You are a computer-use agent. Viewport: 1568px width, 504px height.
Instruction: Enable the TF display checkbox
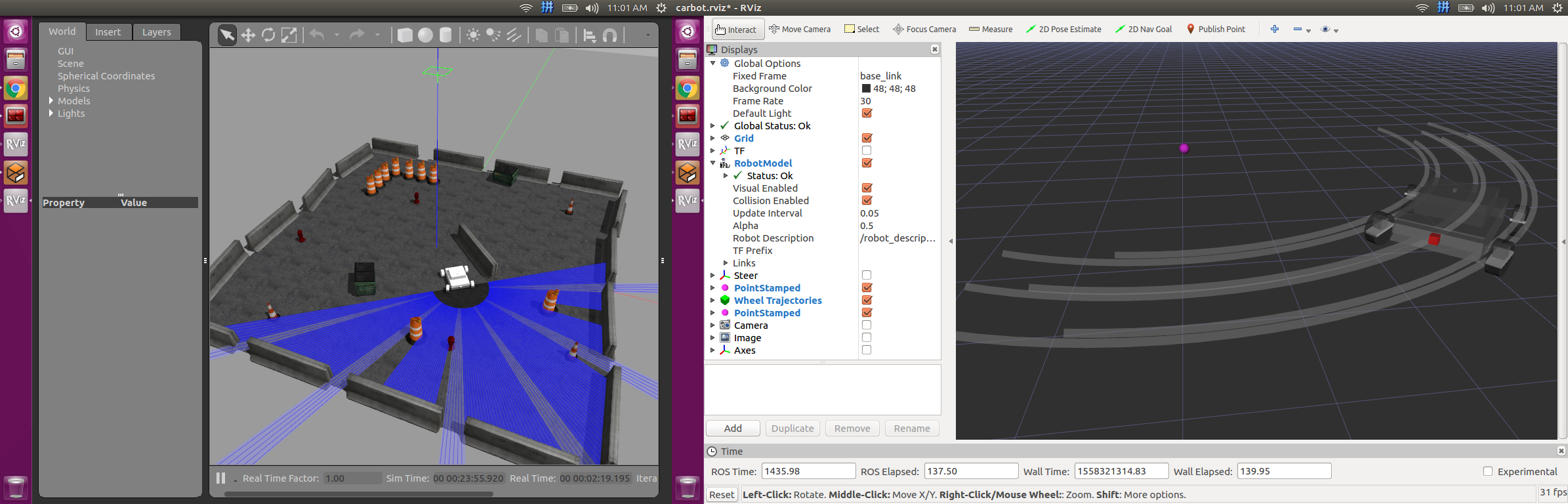coord(867,151)
